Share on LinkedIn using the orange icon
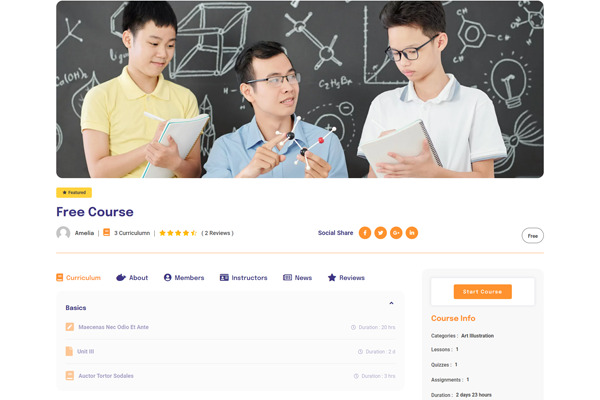This screenshot has width=600, height=400. click(412, 233)
